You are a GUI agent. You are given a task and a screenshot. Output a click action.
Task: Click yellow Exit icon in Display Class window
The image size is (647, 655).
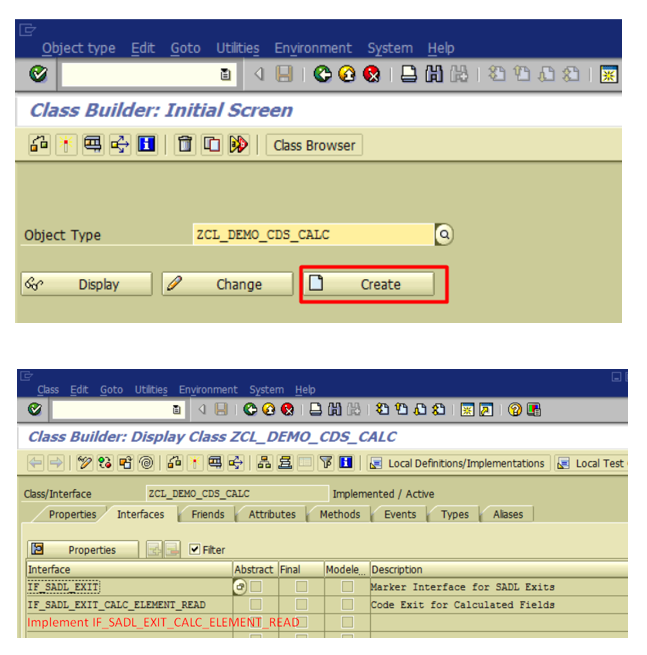[269, 409]
